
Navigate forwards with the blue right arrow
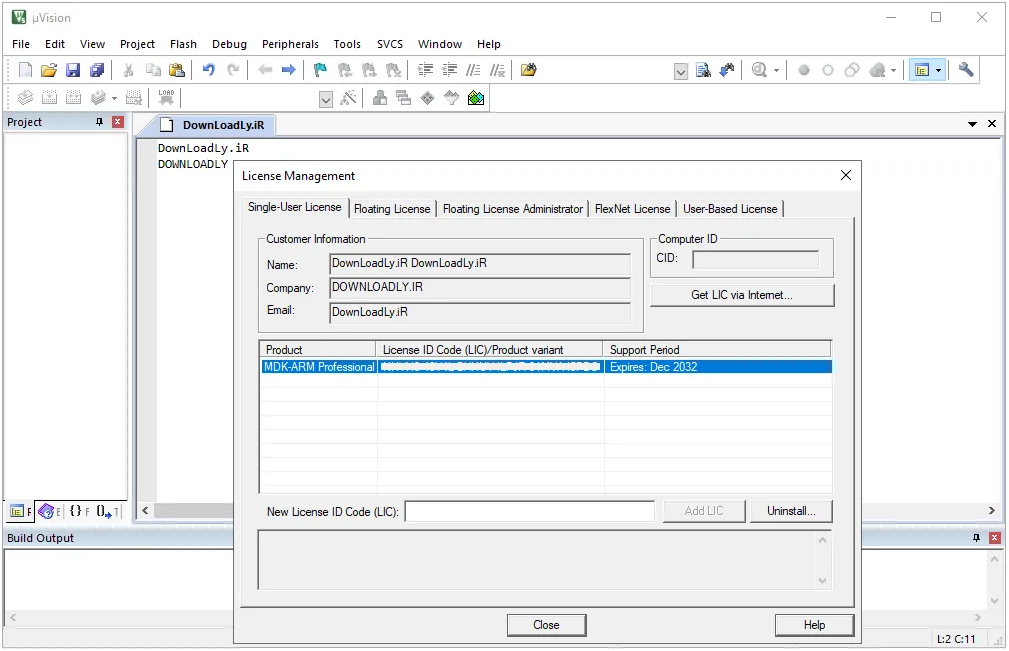pyautogui.click(x=289, y=70)
